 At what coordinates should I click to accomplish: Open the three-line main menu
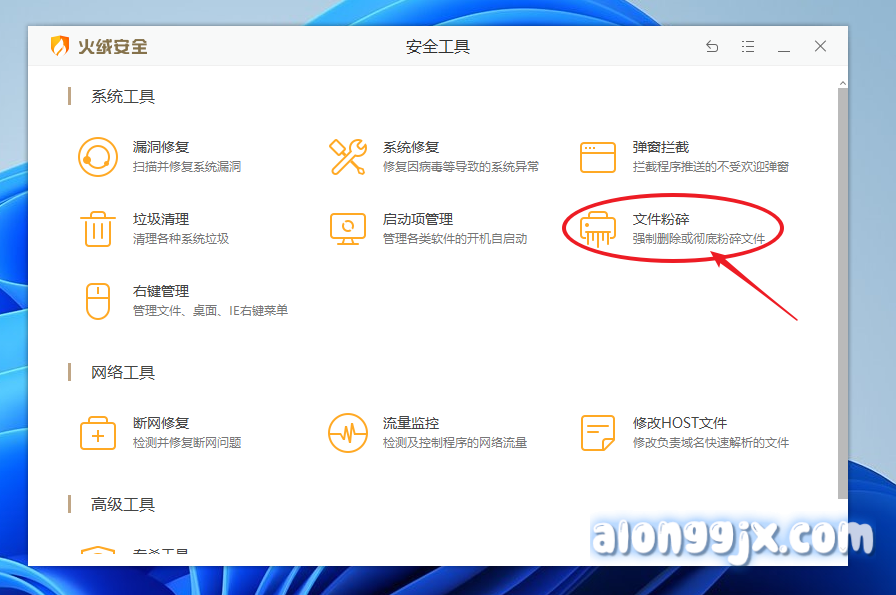[748, 46]
